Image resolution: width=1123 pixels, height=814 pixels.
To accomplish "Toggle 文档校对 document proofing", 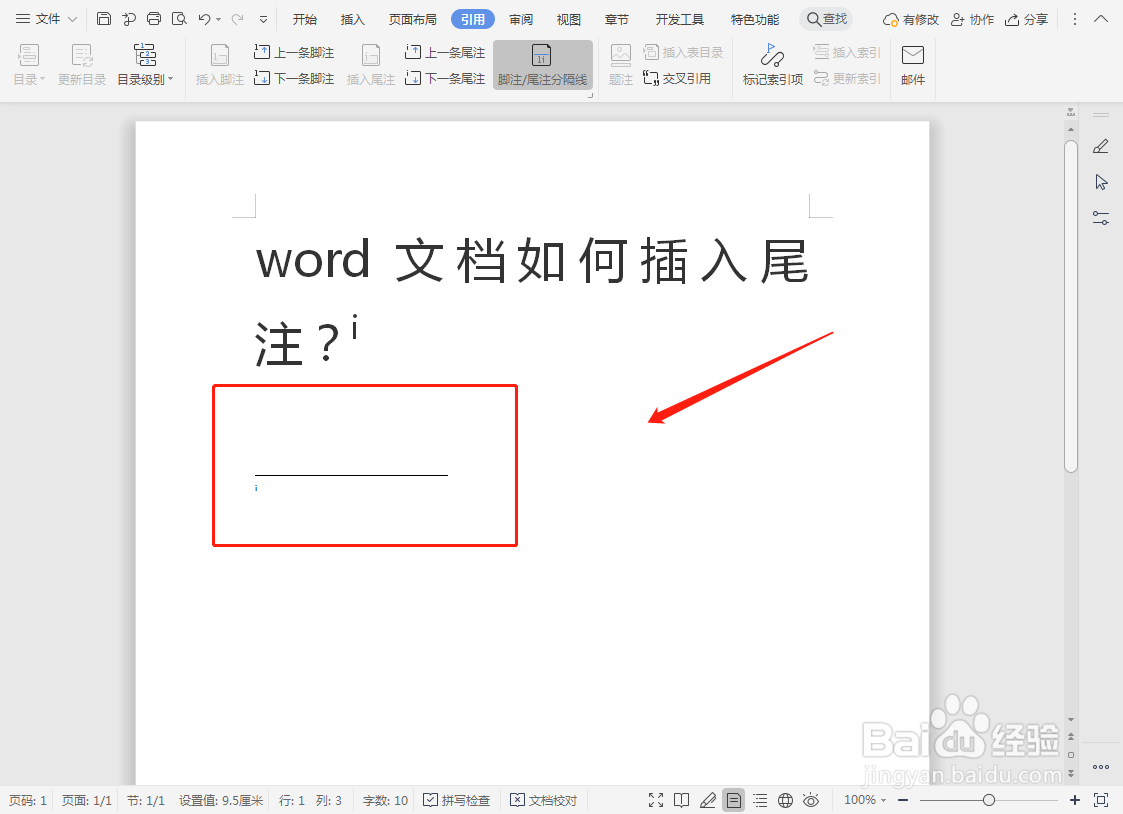I will coord(543,800).
